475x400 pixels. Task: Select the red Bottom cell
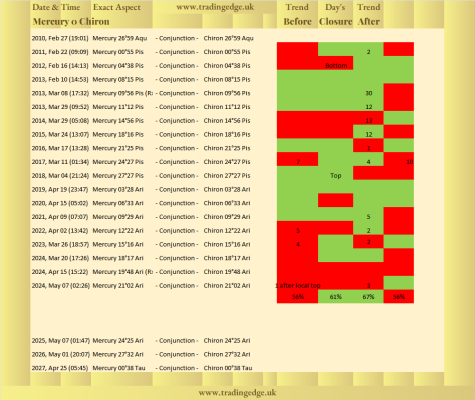point(336,66)
